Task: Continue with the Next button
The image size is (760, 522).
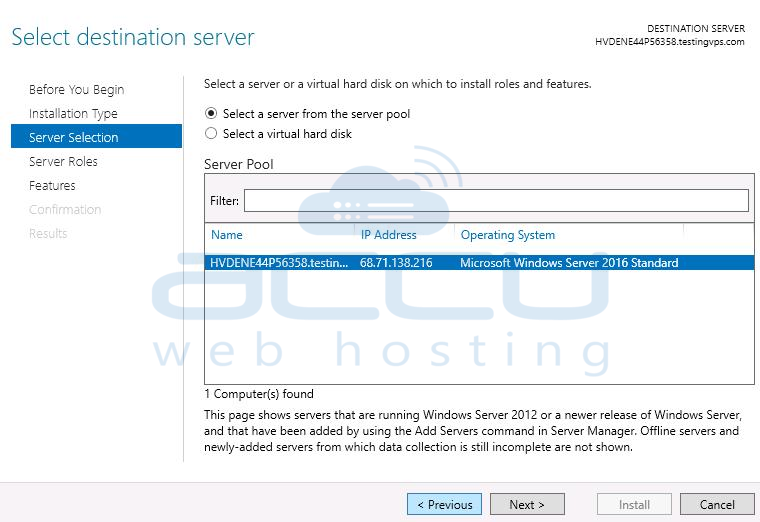Action: pyautogui.click(x=527, y=505)
